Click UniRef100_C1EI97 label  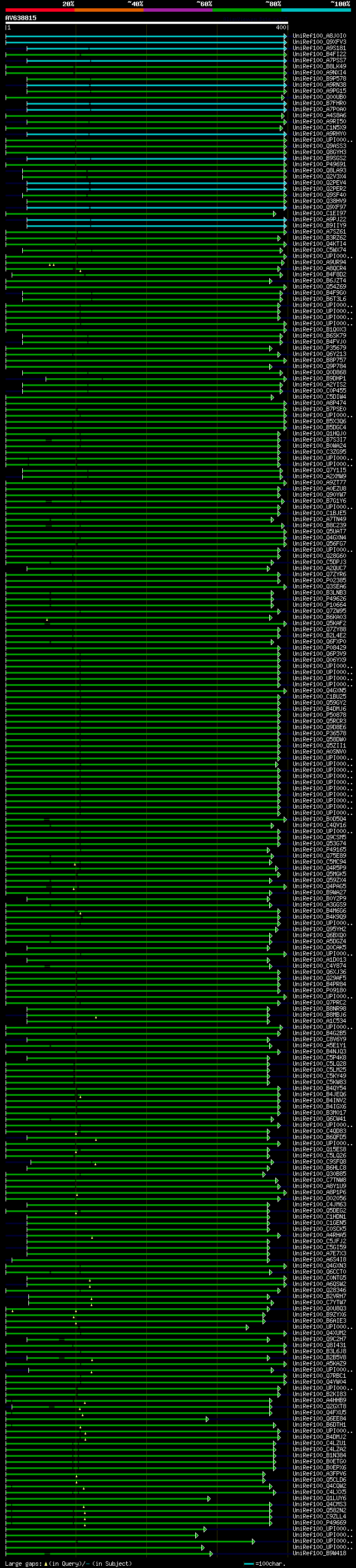319,214
